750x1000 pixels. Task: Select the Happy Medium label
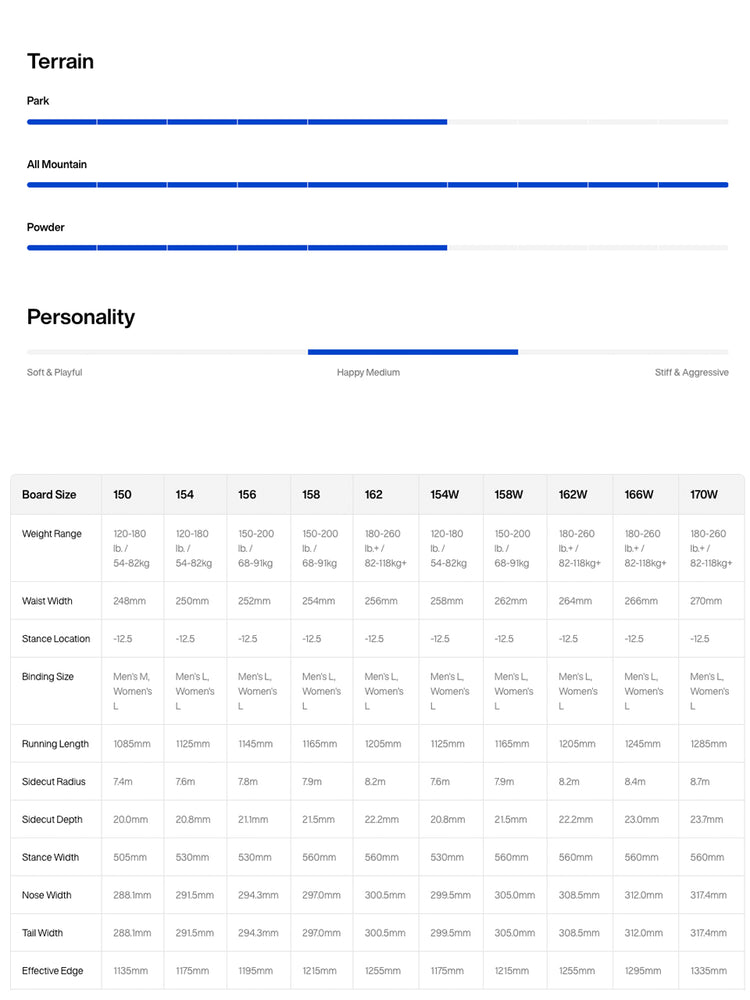pos(368,372)
